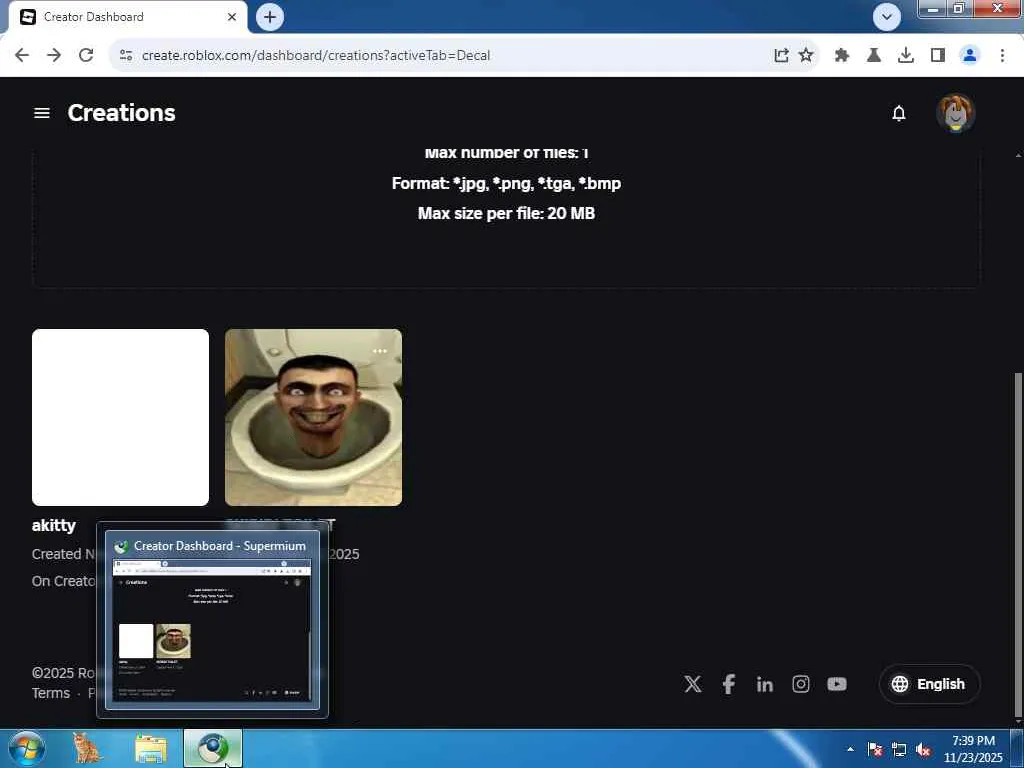
Task: Close the Creator Dashboard tab
Action: (x=232, y=17)
